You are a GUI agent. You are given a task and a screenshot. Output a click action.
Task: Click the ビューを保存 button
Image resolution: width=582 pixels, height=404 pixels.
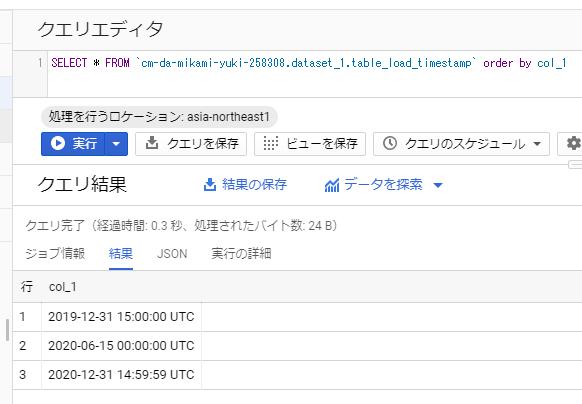pyautogui.click(x=310, y=144)
